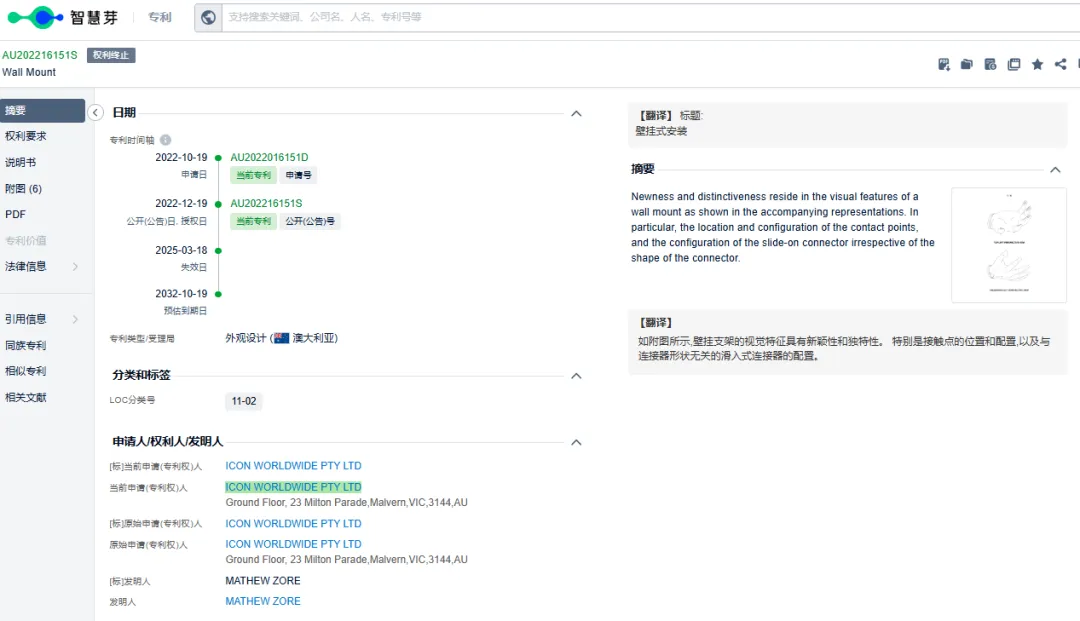Screen dimensions: 1080x621
Task: Open 相关文献 in sidebar
Action: (x=25, y=397)
